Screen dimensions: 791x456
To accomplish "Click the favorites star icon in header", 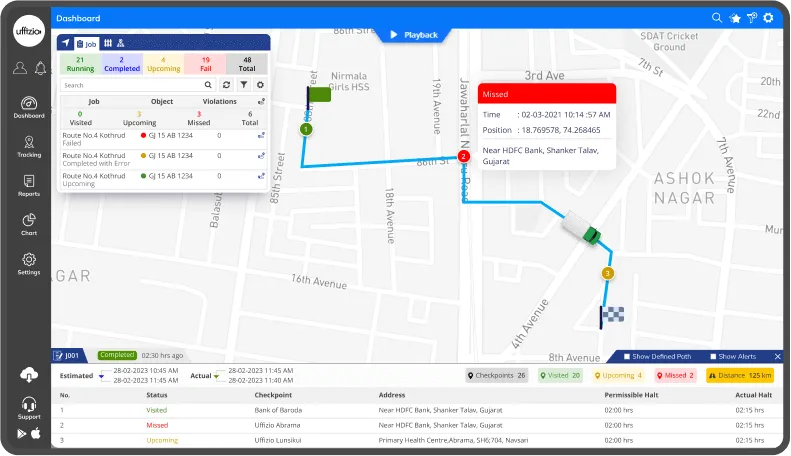I will (x=734, y=18).
